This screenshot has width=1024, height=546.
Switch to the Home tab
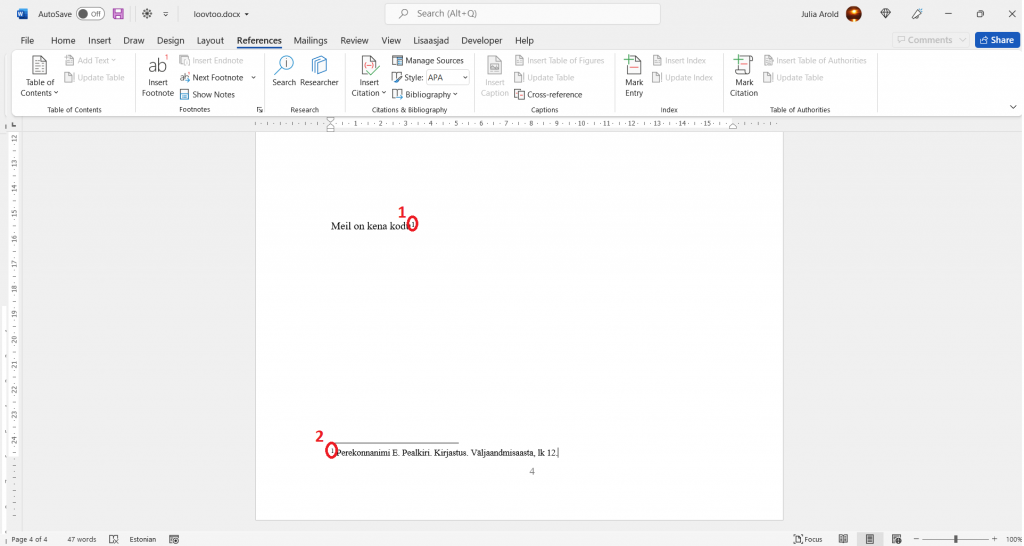(x=63, y=40)
